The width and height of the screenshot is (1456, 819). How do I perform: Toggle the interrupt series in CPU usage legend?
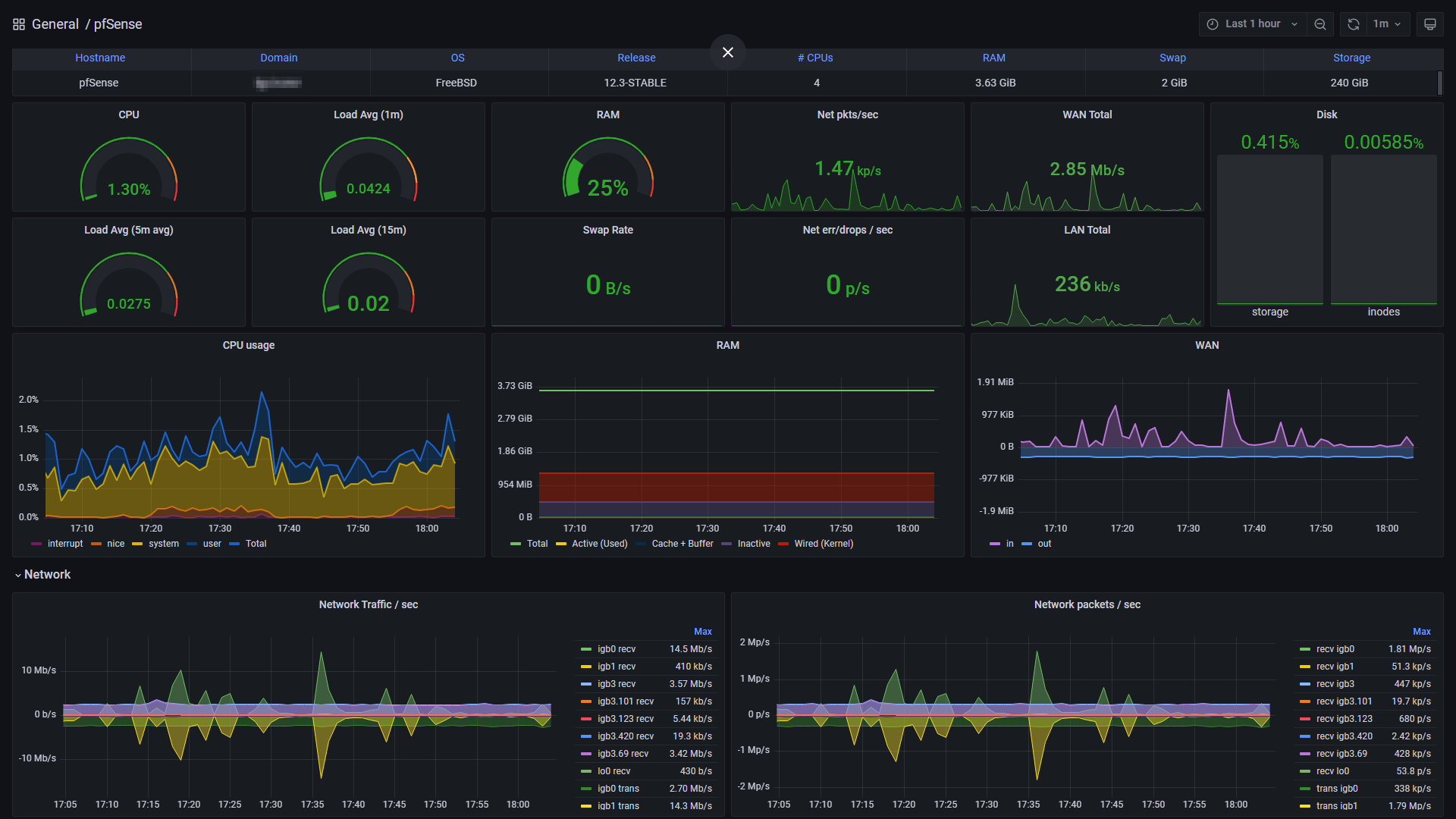click(x=65, y=544)
